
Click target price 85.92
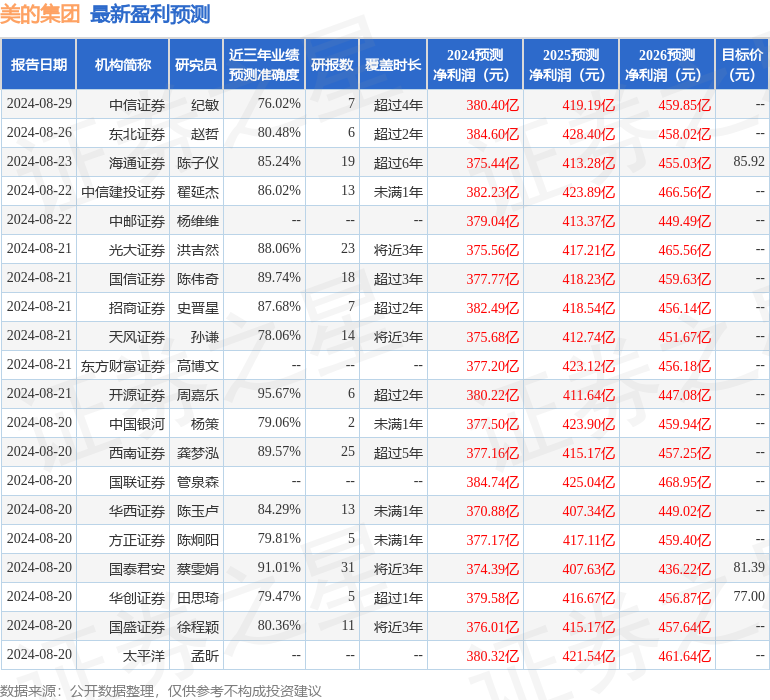749,162
